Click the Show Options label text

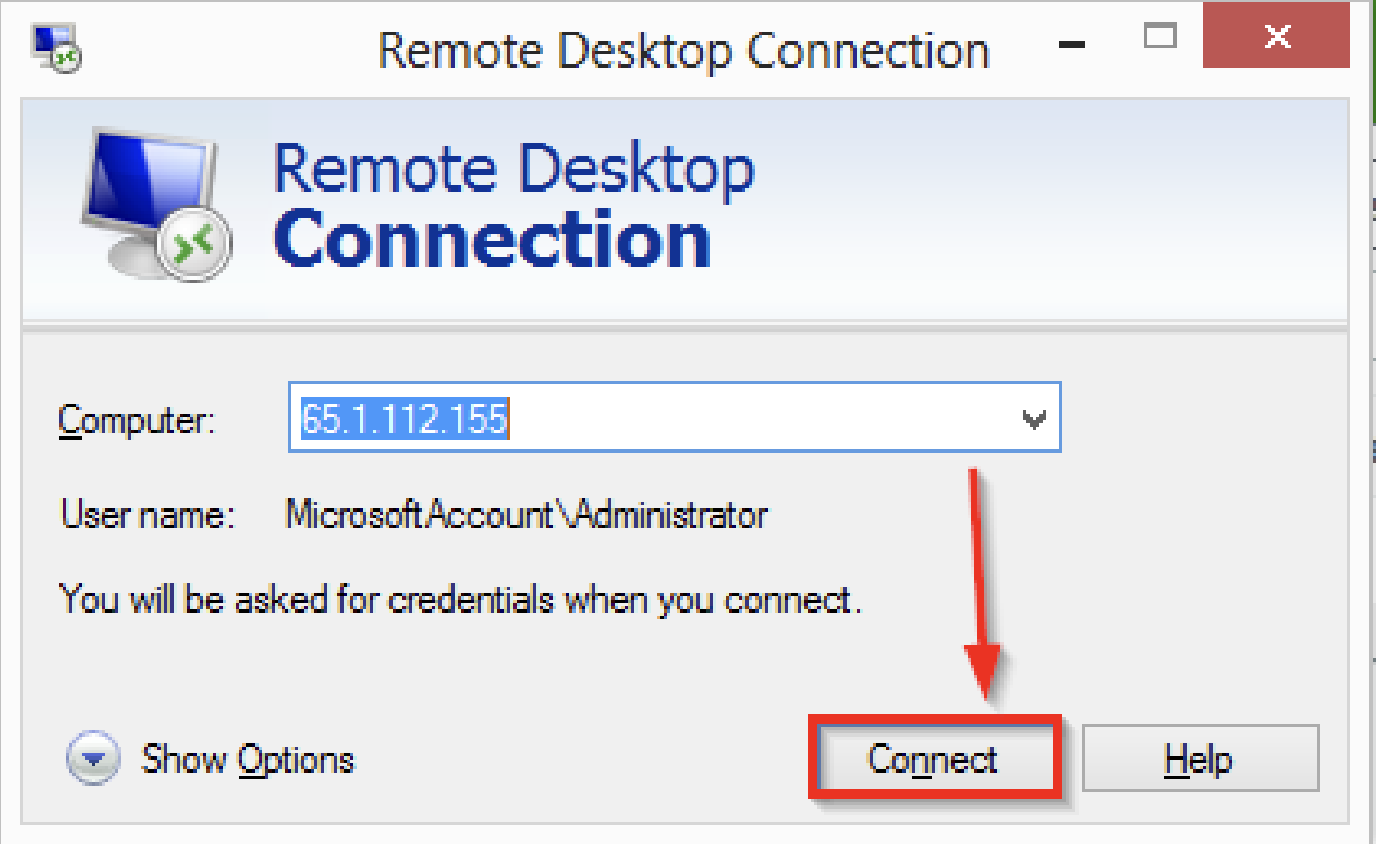tap(248, 760)
